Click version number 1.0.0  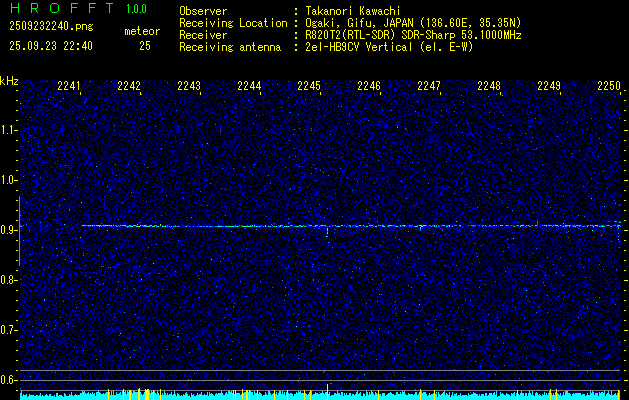(136, 9)
